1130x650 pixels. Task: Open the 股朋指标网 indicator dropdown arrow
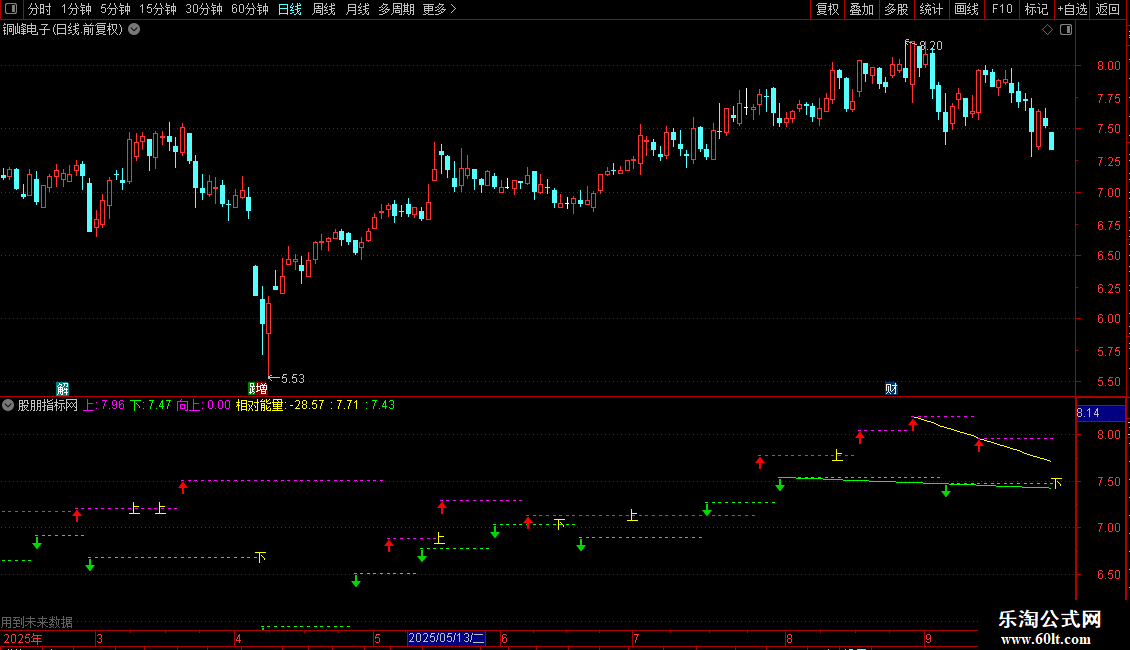coord(8,405)
